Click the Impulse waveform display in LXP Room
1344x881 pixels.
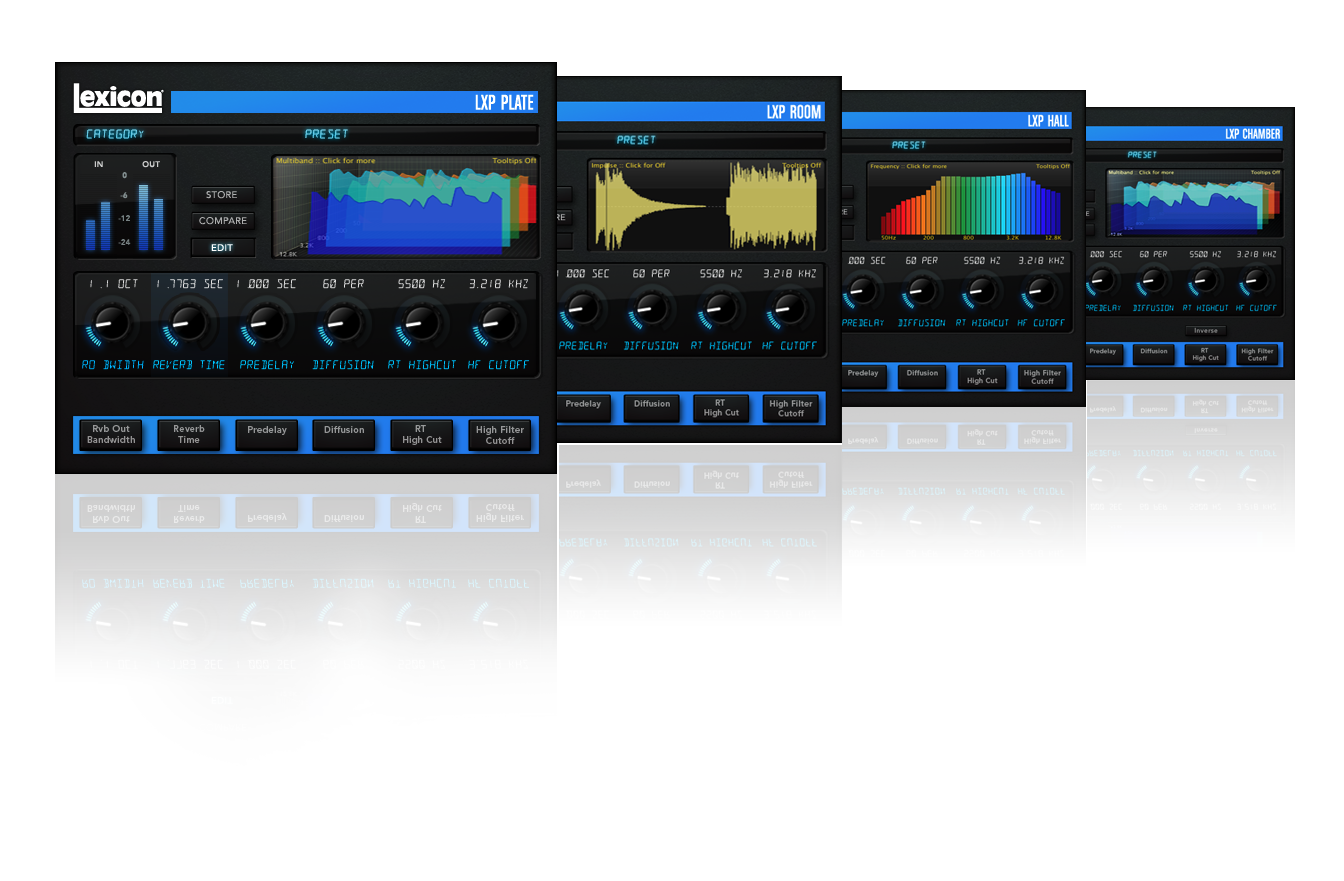click(x=706, y=208)
